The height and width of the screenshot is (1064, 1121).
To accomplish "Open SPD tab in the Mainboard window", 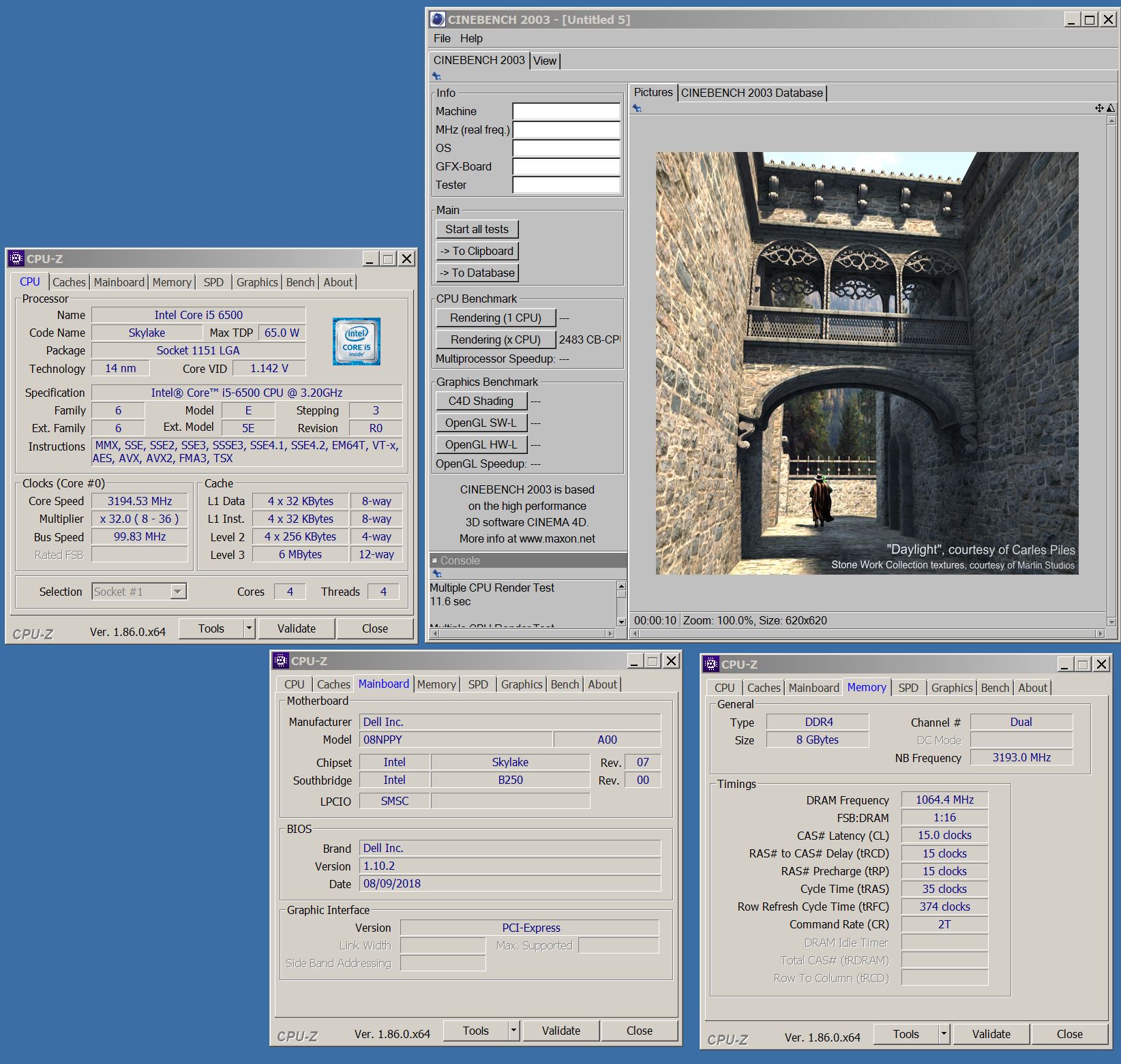I will click(x=478, y=684).
